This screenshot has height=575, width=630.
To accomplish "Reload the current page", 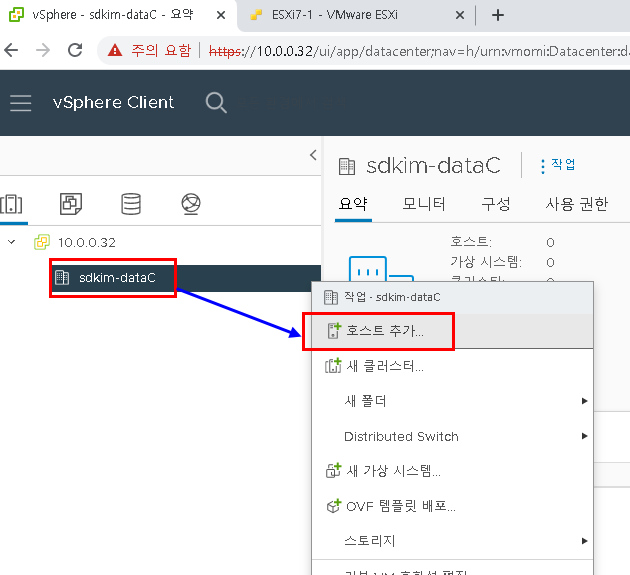I will tap(75, 51).
